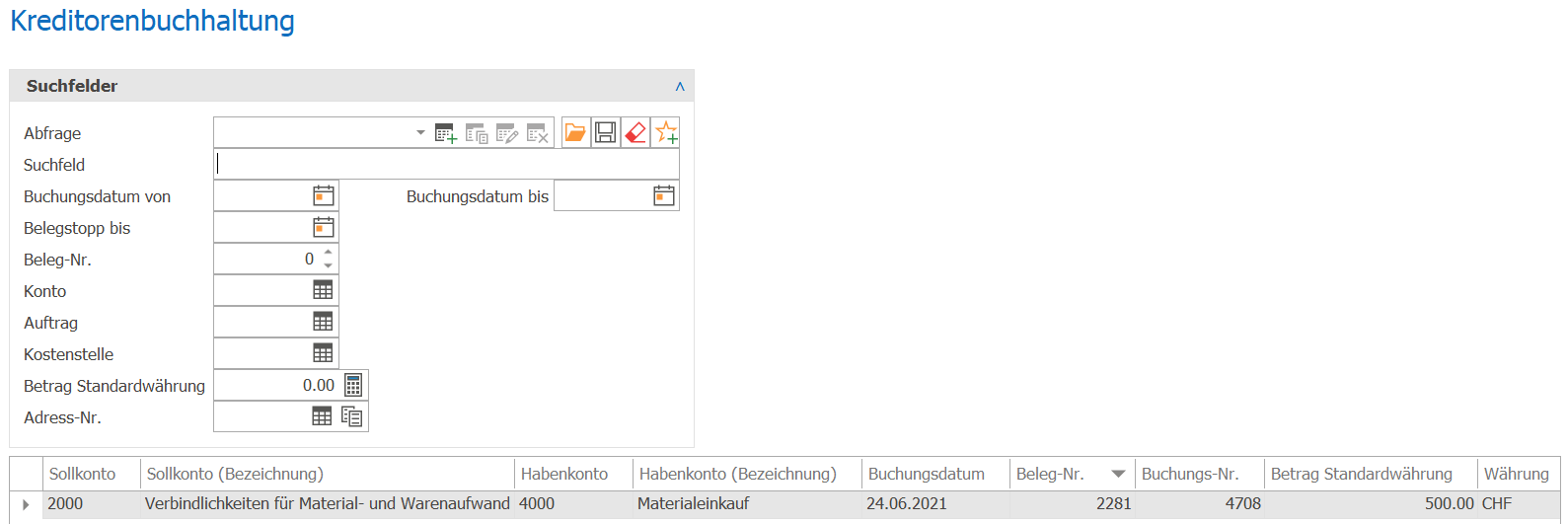This screenshot has width=1568, height=524.
Task: Sort by Betrag Standardwährung column header
Action: [1371, 474]
